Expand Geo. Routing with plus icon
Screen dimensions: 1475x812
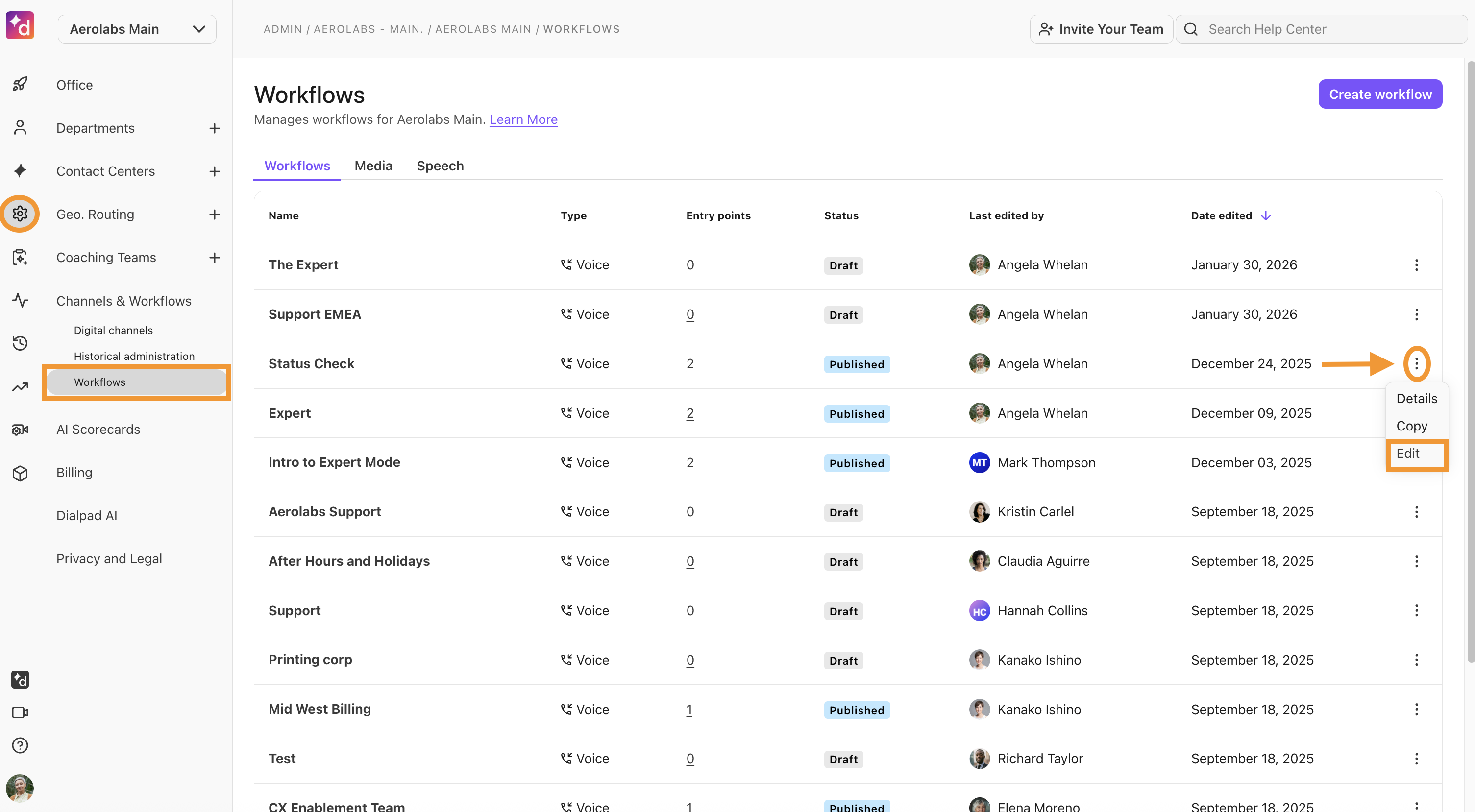coord(215,214)
